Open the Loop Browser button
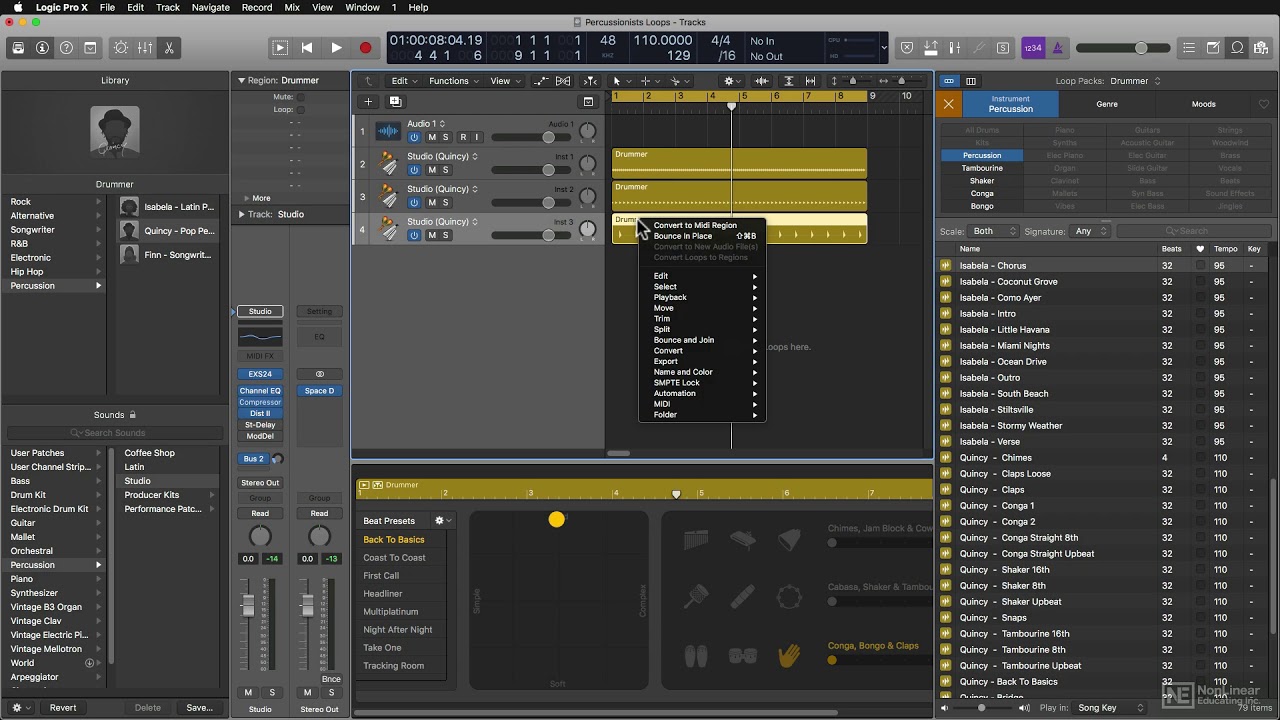 1237,47
